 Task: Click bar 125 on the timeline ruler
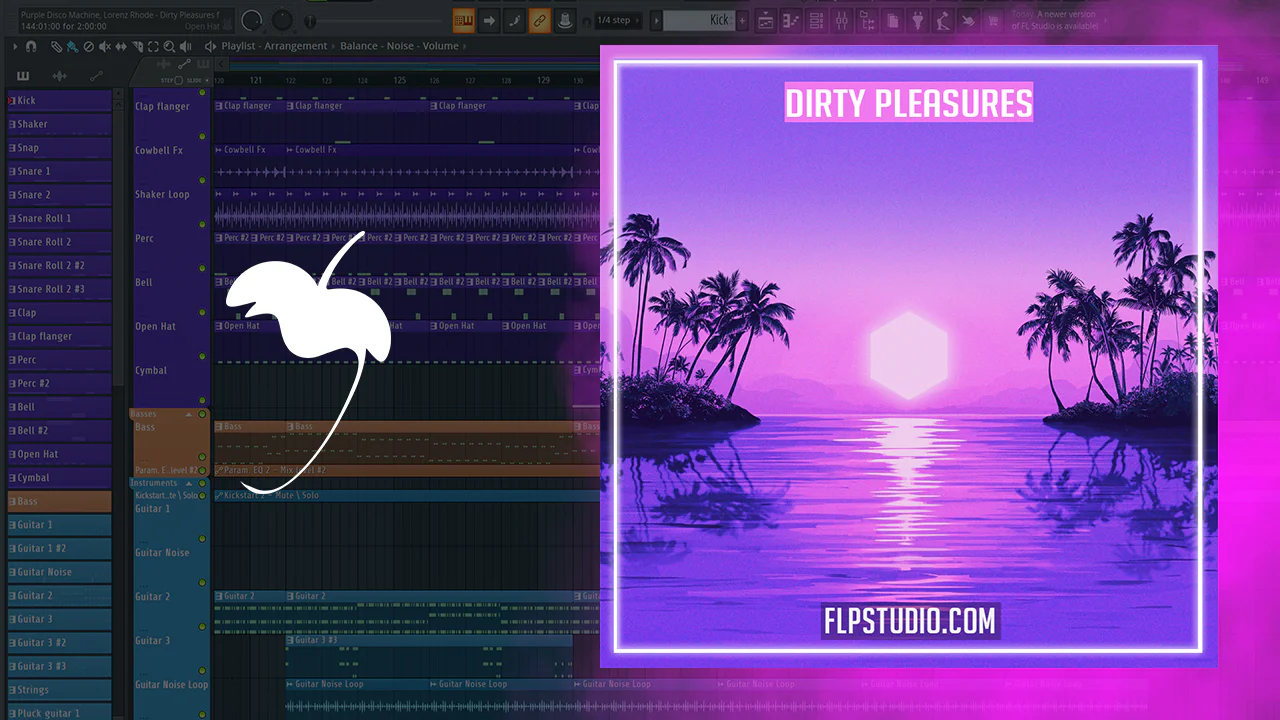[x=399, y=80]
